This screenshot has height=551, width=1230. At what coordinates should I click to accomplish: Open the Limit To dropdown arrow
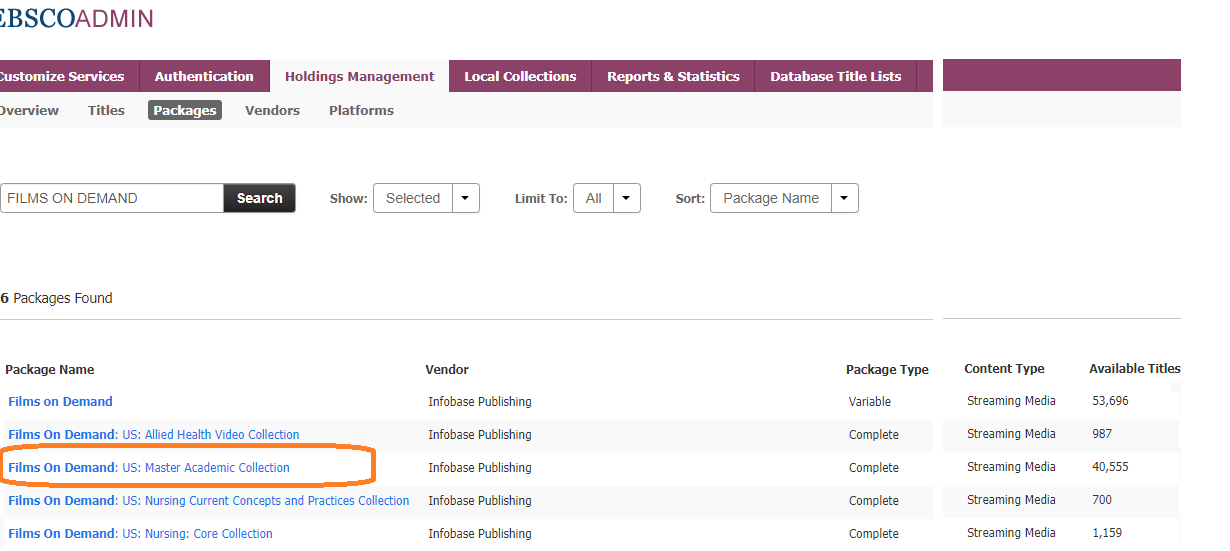tap(627, 198)
